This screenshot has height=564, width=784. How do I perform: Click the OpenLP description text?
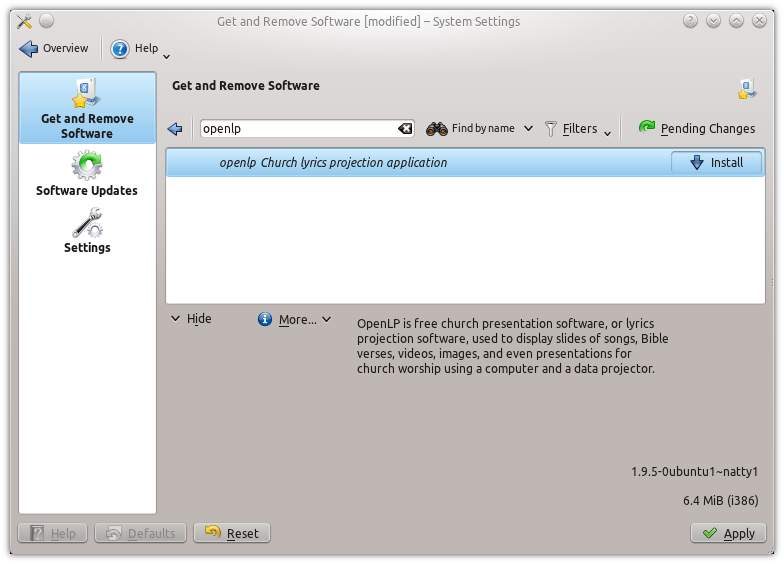pyautogui.click(x=512, y=346)
